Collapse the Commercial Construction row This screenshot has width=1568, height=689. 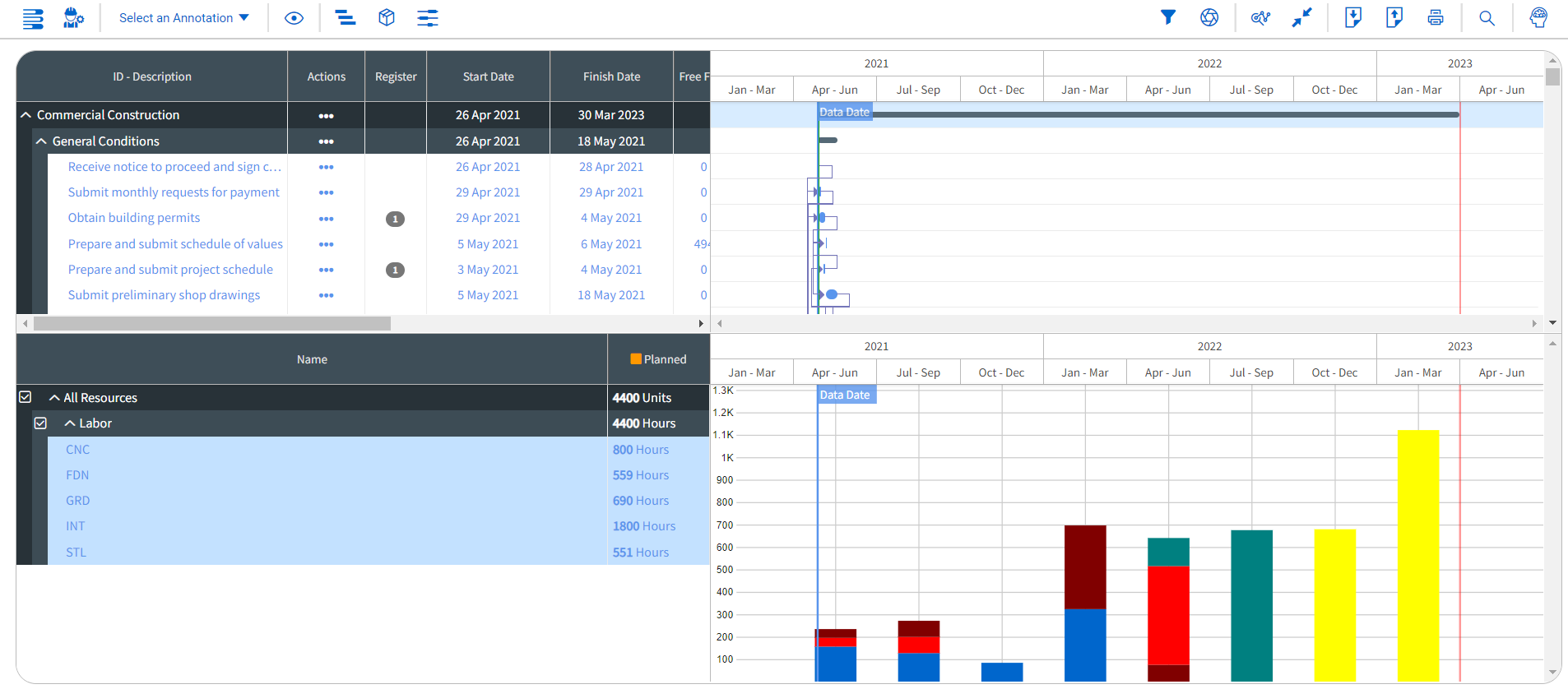pos(26,115)
